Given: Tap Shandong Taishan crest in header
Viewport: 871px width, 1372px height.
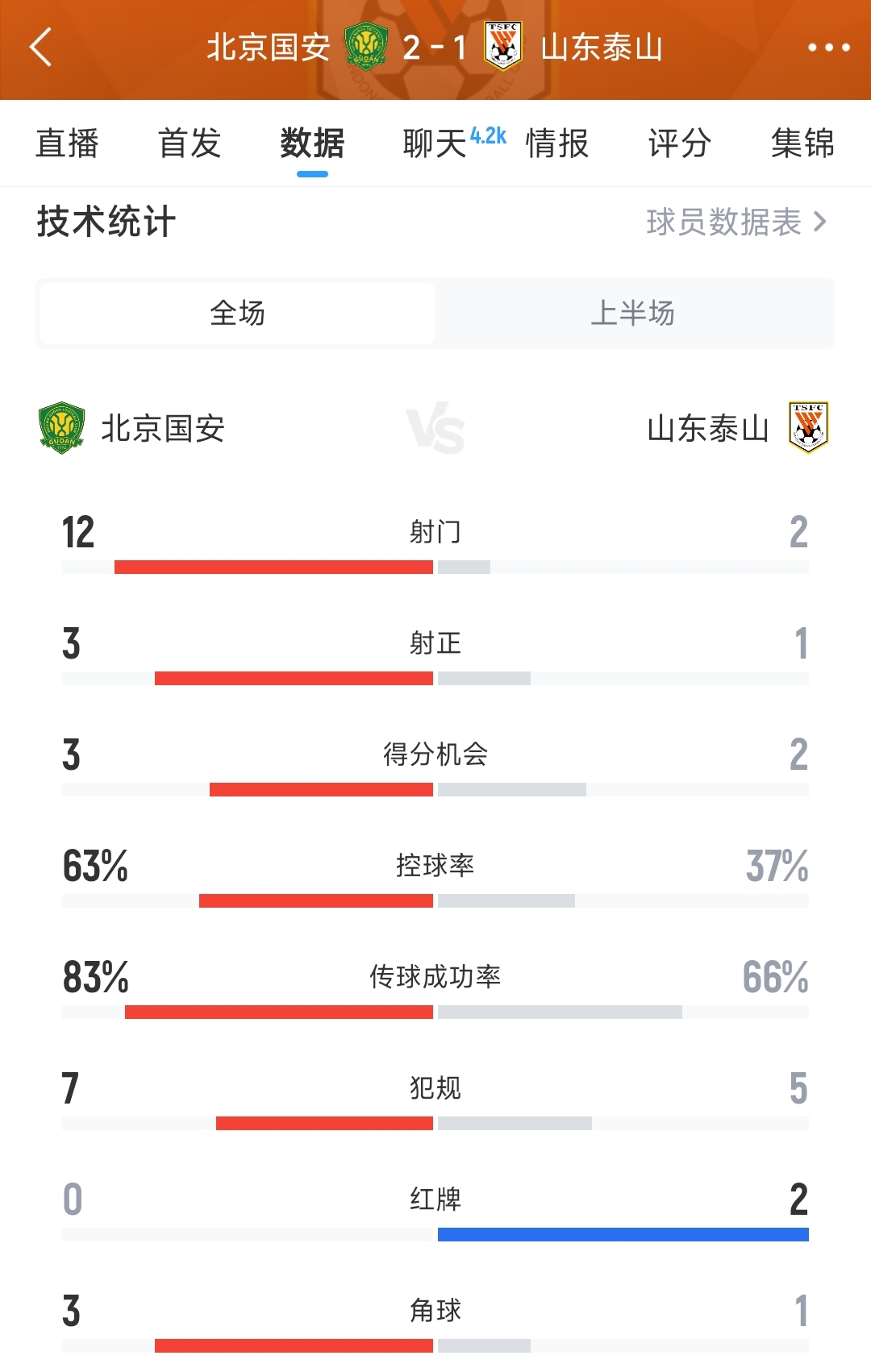Looking at the screenshot, I should coord(504,45).
